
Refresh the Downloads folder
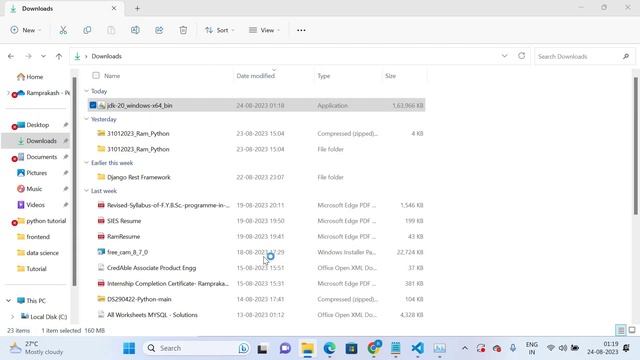pyautogui.click(x=522, y=56)
